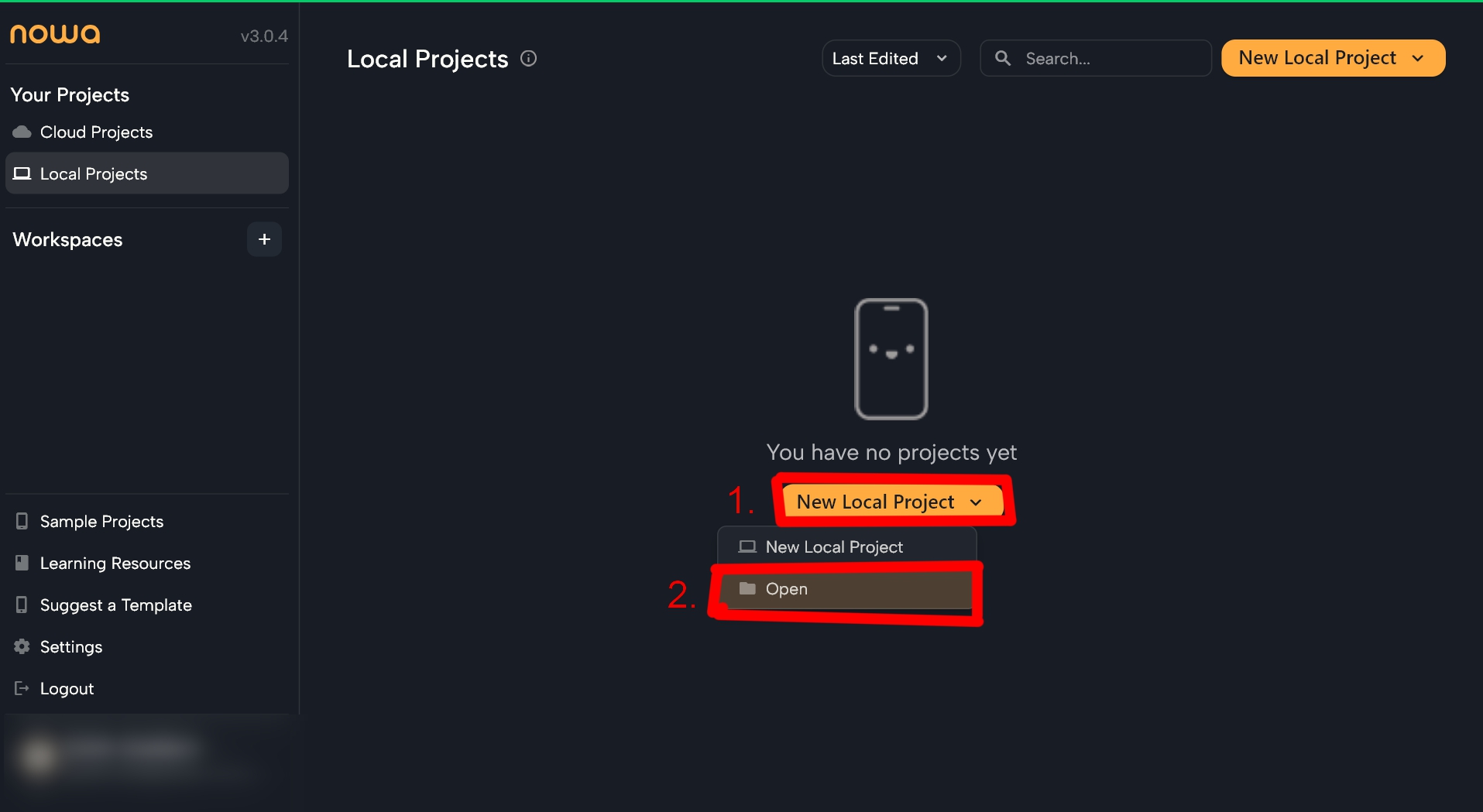Viewport: 1483px width, 812px height.
Task: Open Suggest a Template
Action: tap(115, 605)
